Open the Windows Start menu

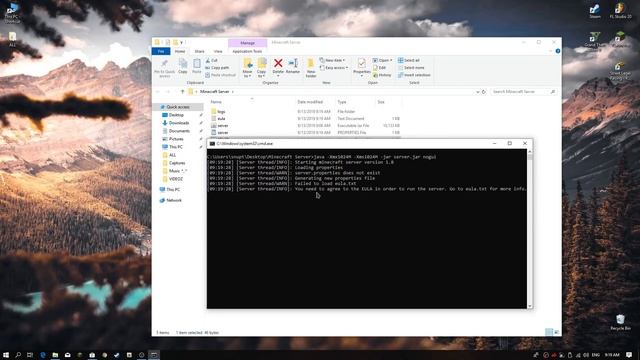(x=6, y=355)
